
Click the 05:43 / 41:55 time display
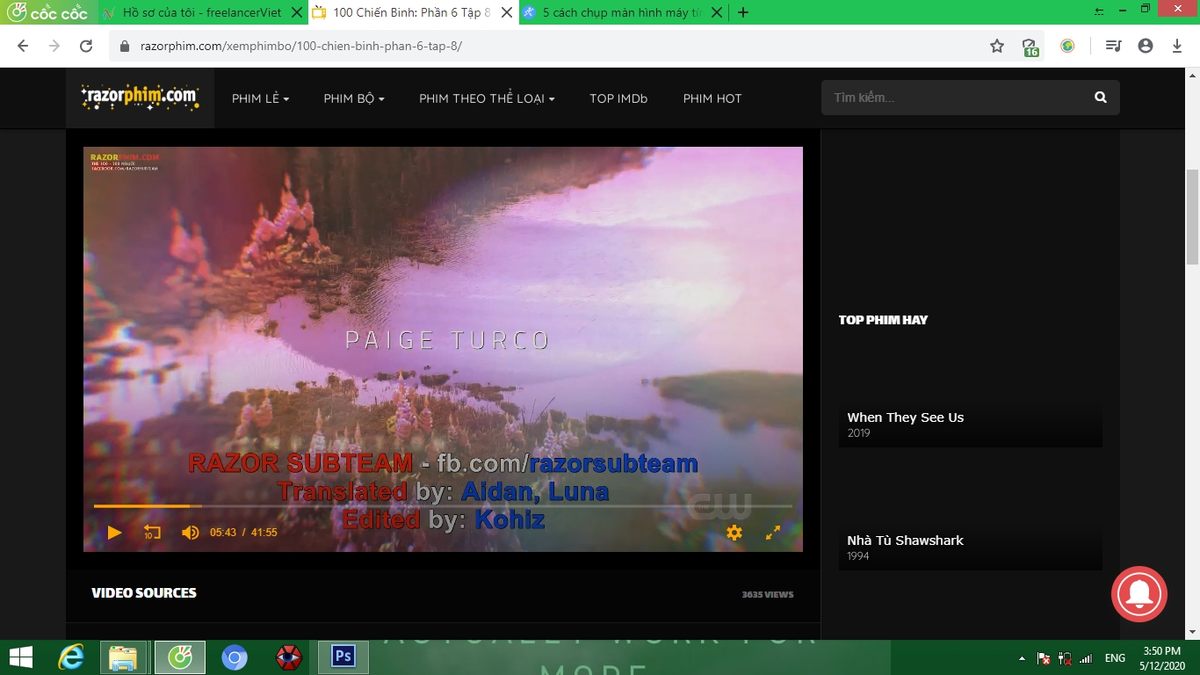243,533
